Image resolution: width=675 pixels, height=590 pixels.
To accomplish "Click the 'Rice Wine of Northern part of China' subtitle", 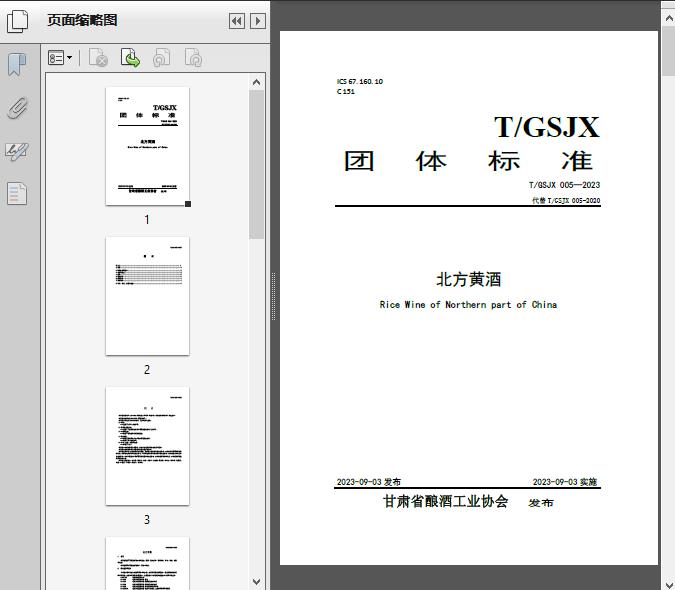I will click(x=468, y=305).
